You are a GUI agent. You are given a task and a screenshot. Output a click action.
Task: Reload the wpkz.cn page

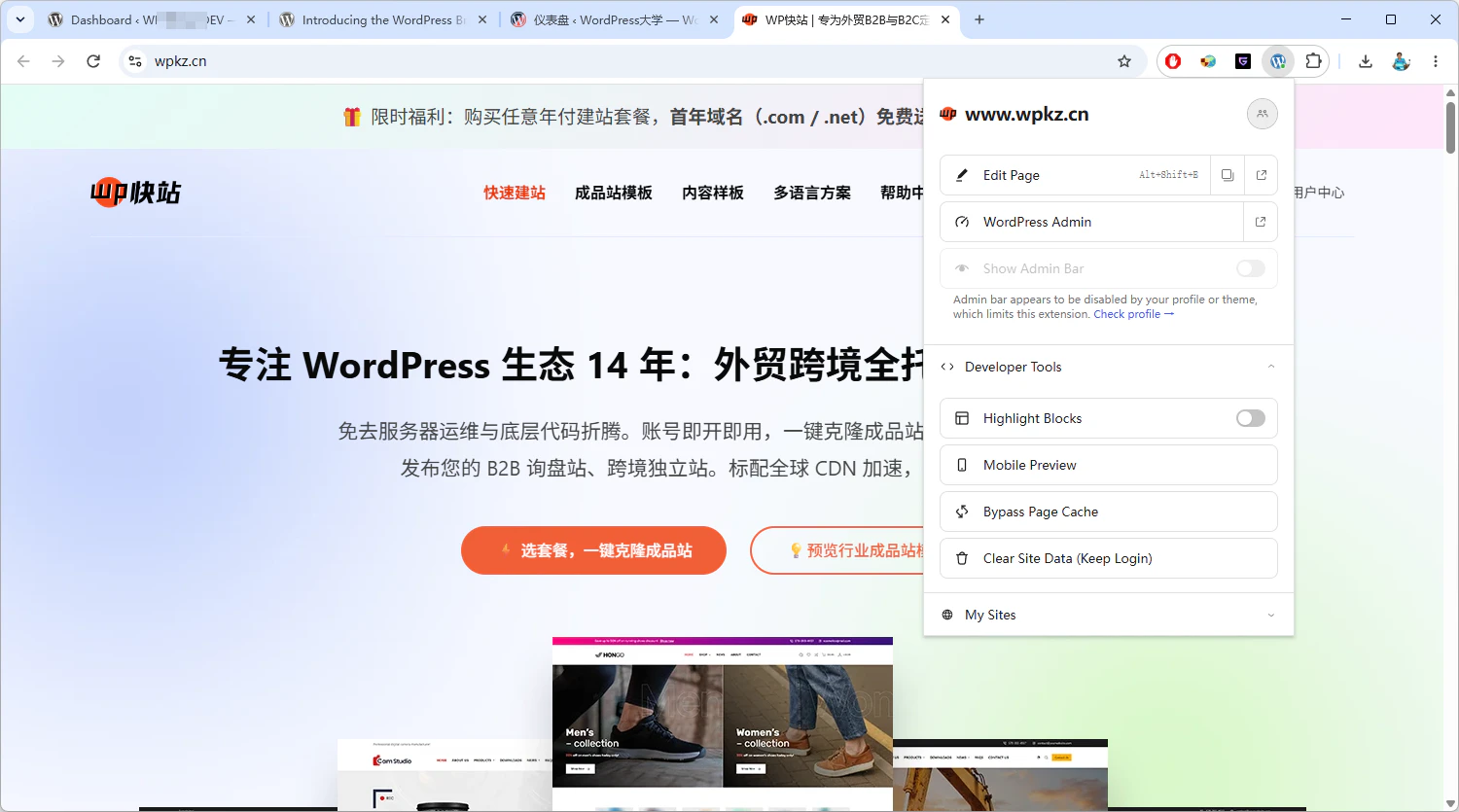(93, 61)
